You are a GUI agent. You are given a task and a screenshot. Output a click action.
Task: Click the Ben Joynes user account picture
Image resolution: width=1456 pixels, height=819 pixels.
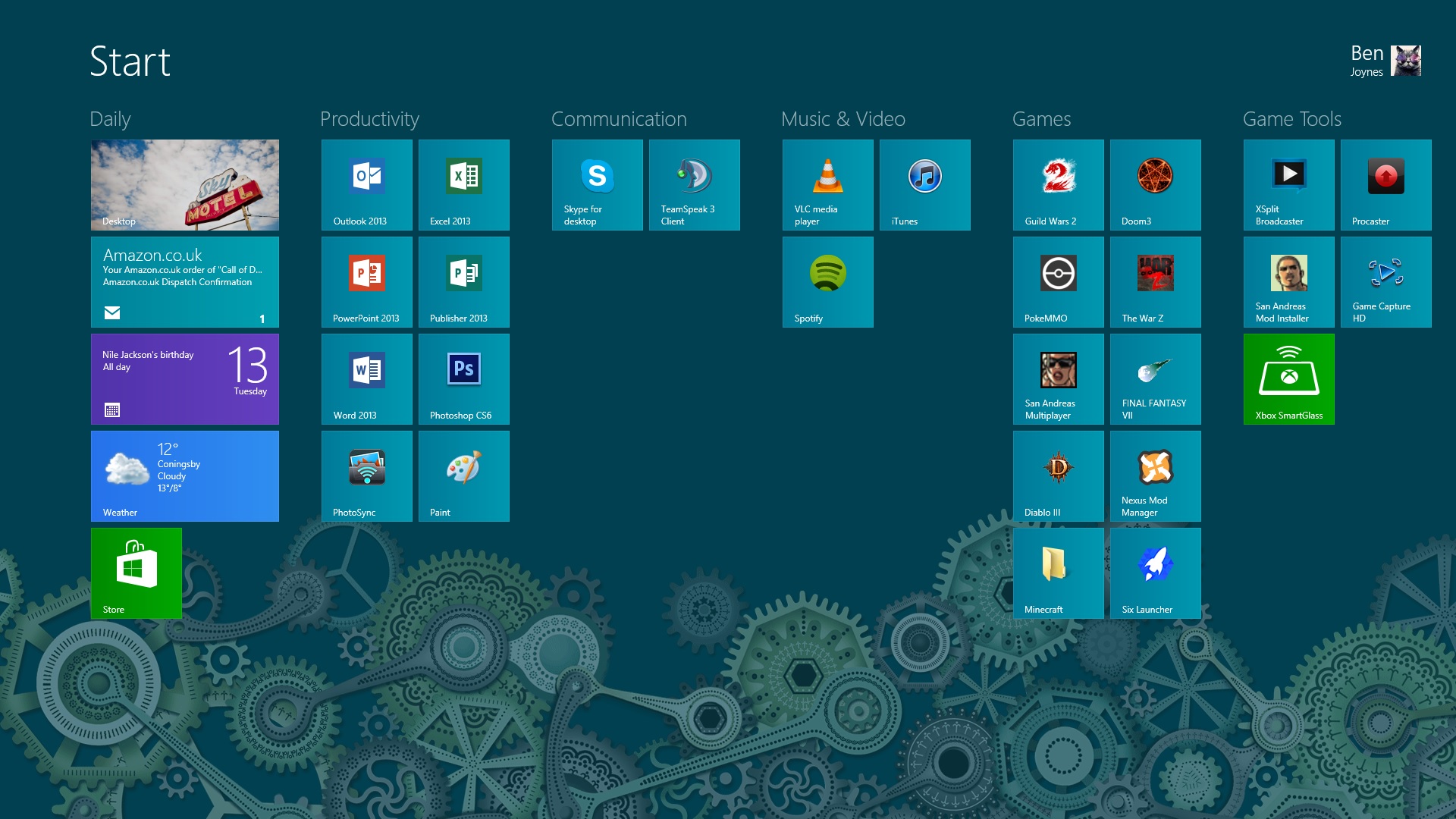1405,61
